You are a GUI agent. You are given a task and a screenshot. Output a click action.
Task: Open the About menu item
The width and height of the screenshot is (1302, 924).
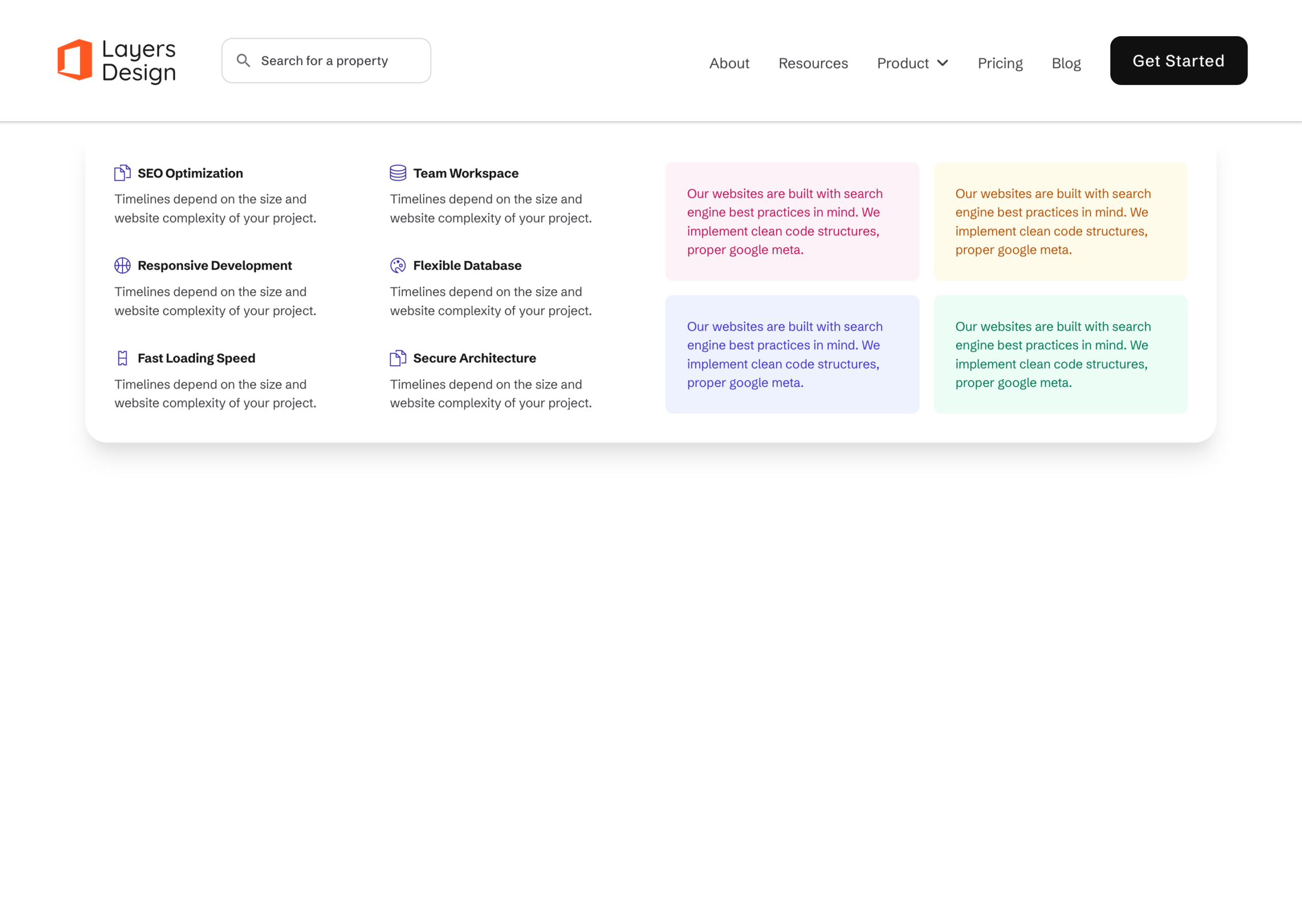729,63
